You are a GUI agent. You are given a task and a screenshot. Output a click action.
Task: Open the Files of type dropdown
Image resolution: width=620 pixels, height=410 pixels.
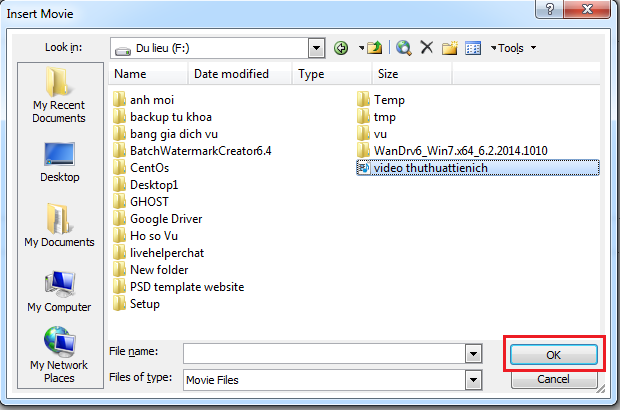click(x=469, y=380)
